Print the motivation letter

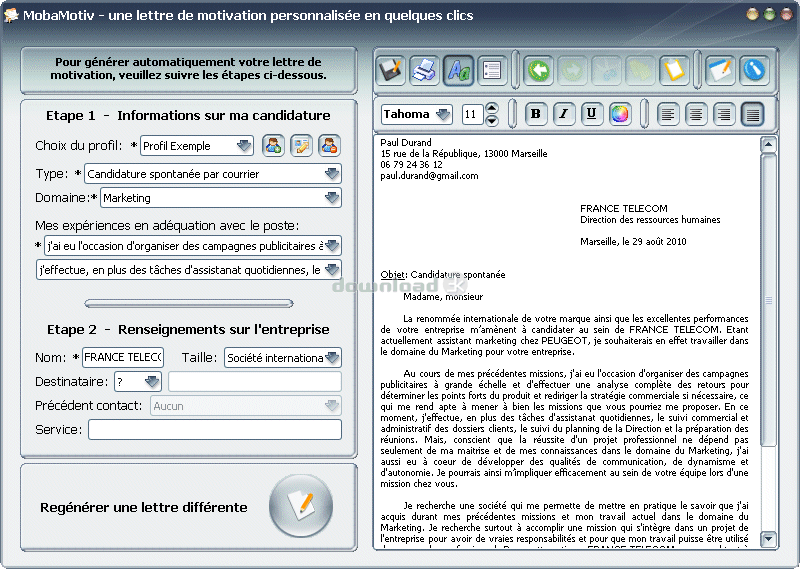[x=424, y=70]
